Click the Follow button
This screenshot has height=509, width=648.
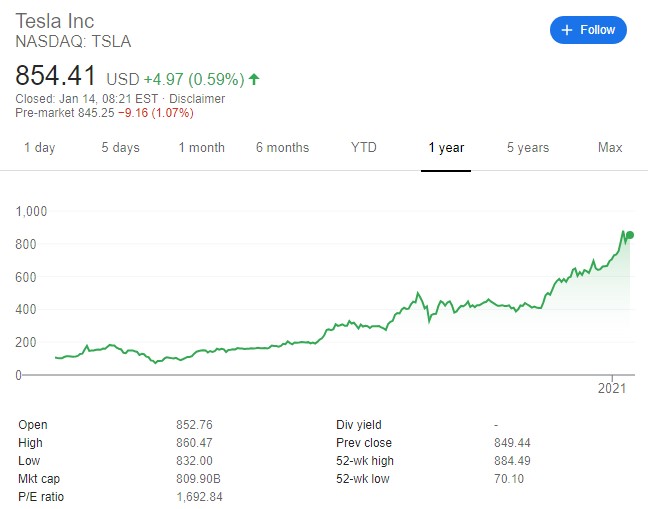pyautogui.click(x=588, y=30)
